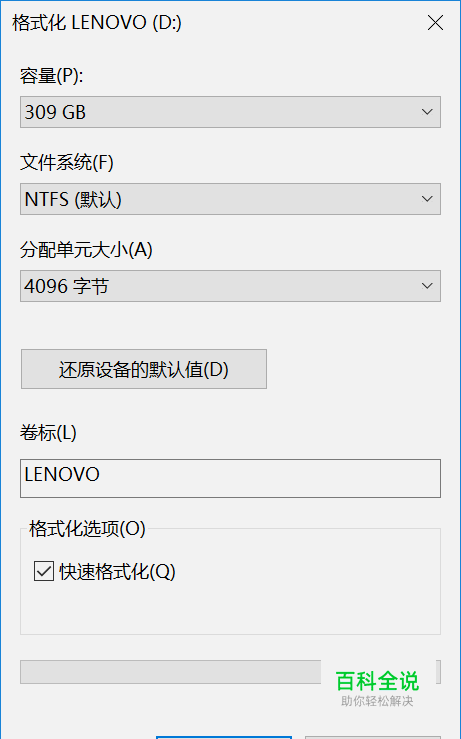Click the 格式化 LENOVO (D:) title bar text

[97, 23]
